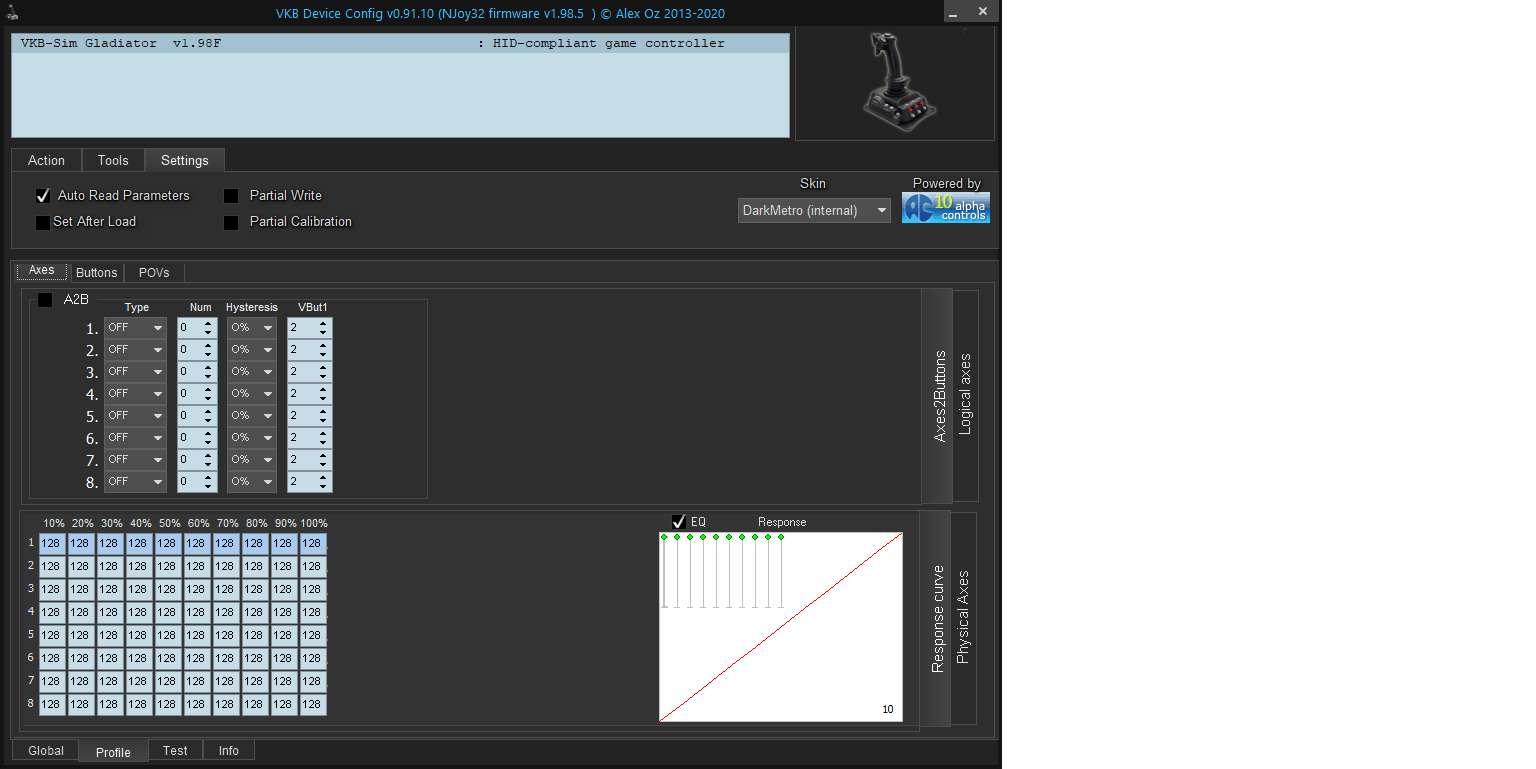Open Type dropdown for A2B row 4
This screenshot has width=1536, height=769.
[135, 394]
